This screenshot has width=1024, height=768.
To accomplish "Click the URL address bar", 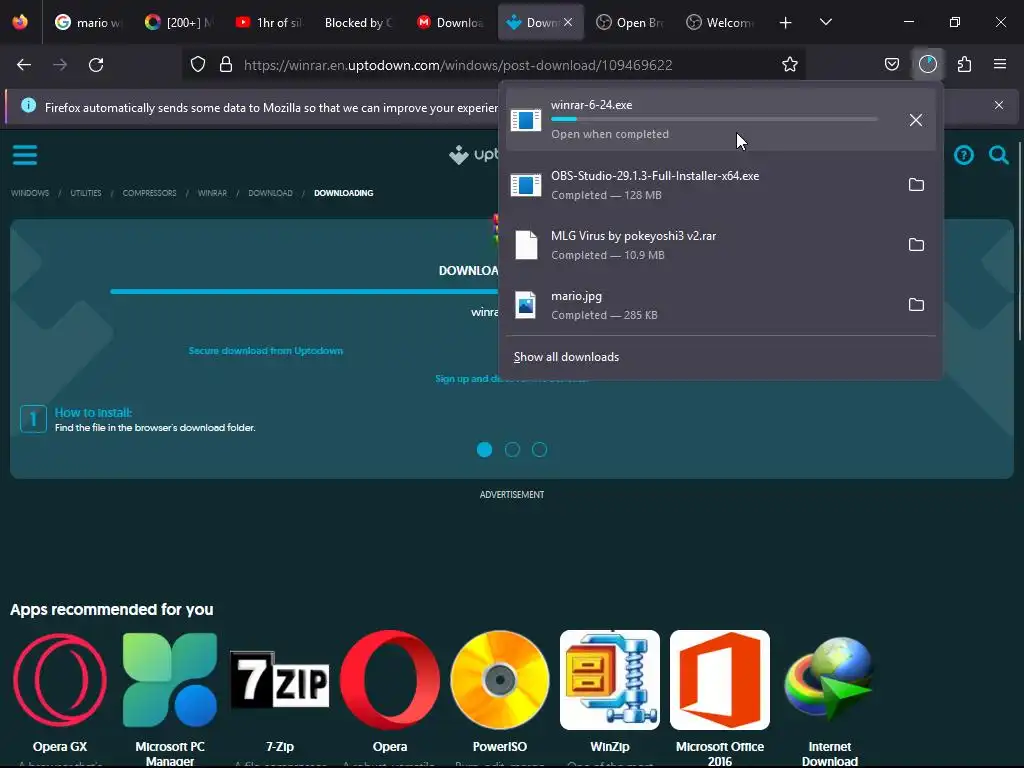I will click(494, 65).
